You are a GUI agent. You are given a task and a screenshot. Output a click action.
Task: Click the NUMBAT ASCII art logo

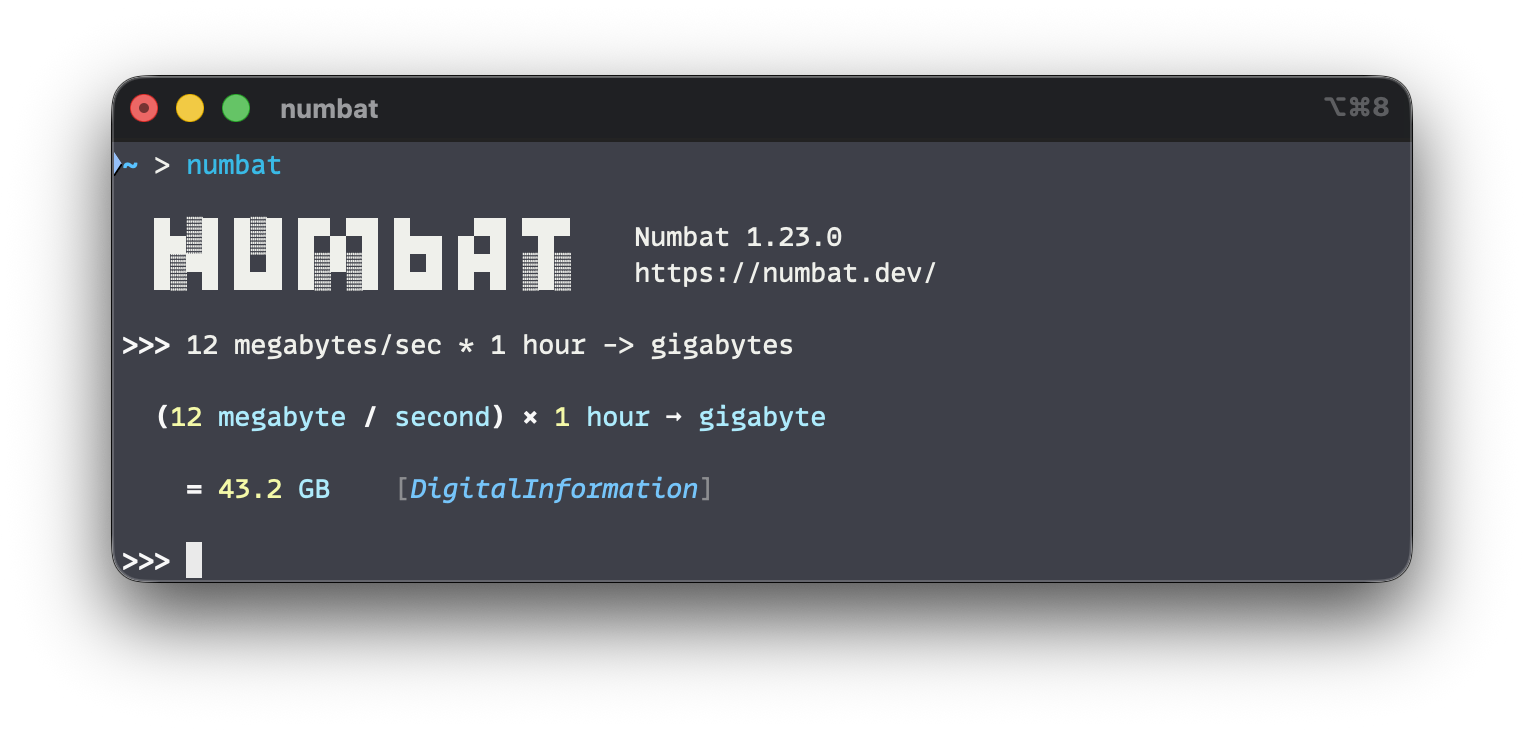pos(362,254)
